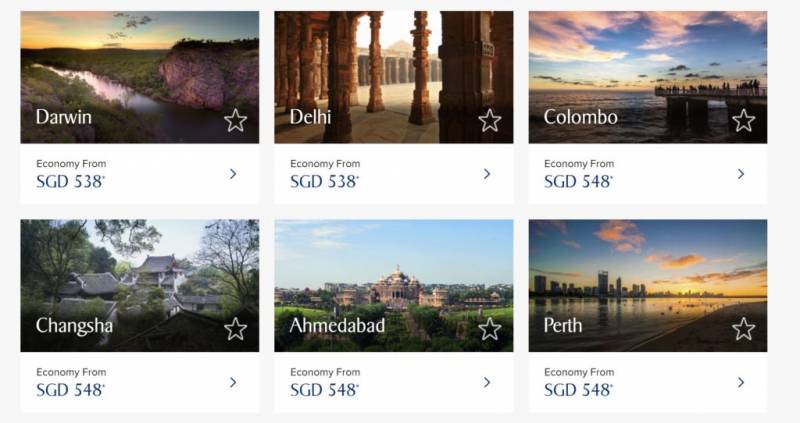Click the star on the Delhi card
800x423 pixels.
click(489, 121)
